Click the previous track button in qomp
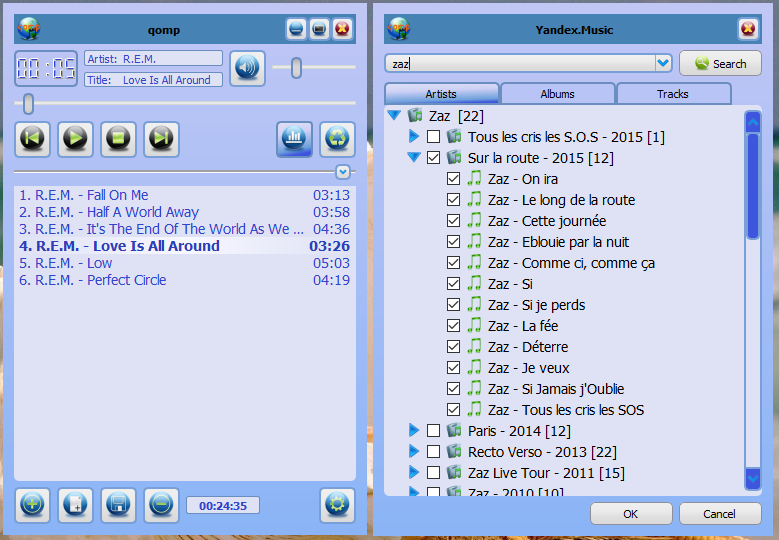The height and width of the screenshot is (540, 779). click(x=32, y=139)
